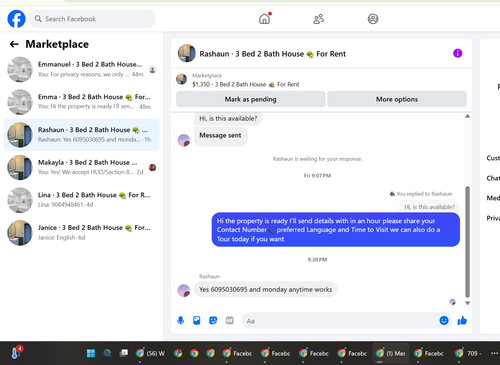Show more taskbar items via ellipsis
The image size is (500, 365).
tap(495, 353)
